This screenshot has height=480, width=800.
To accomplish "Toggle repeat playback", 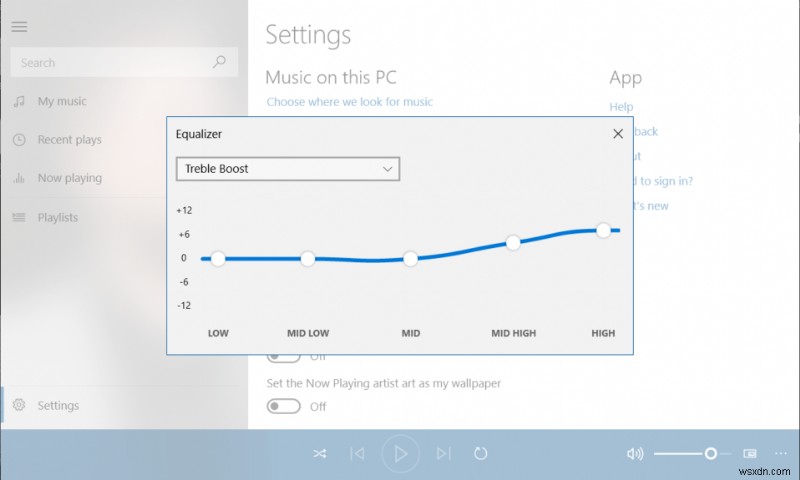I will point(481,453).
